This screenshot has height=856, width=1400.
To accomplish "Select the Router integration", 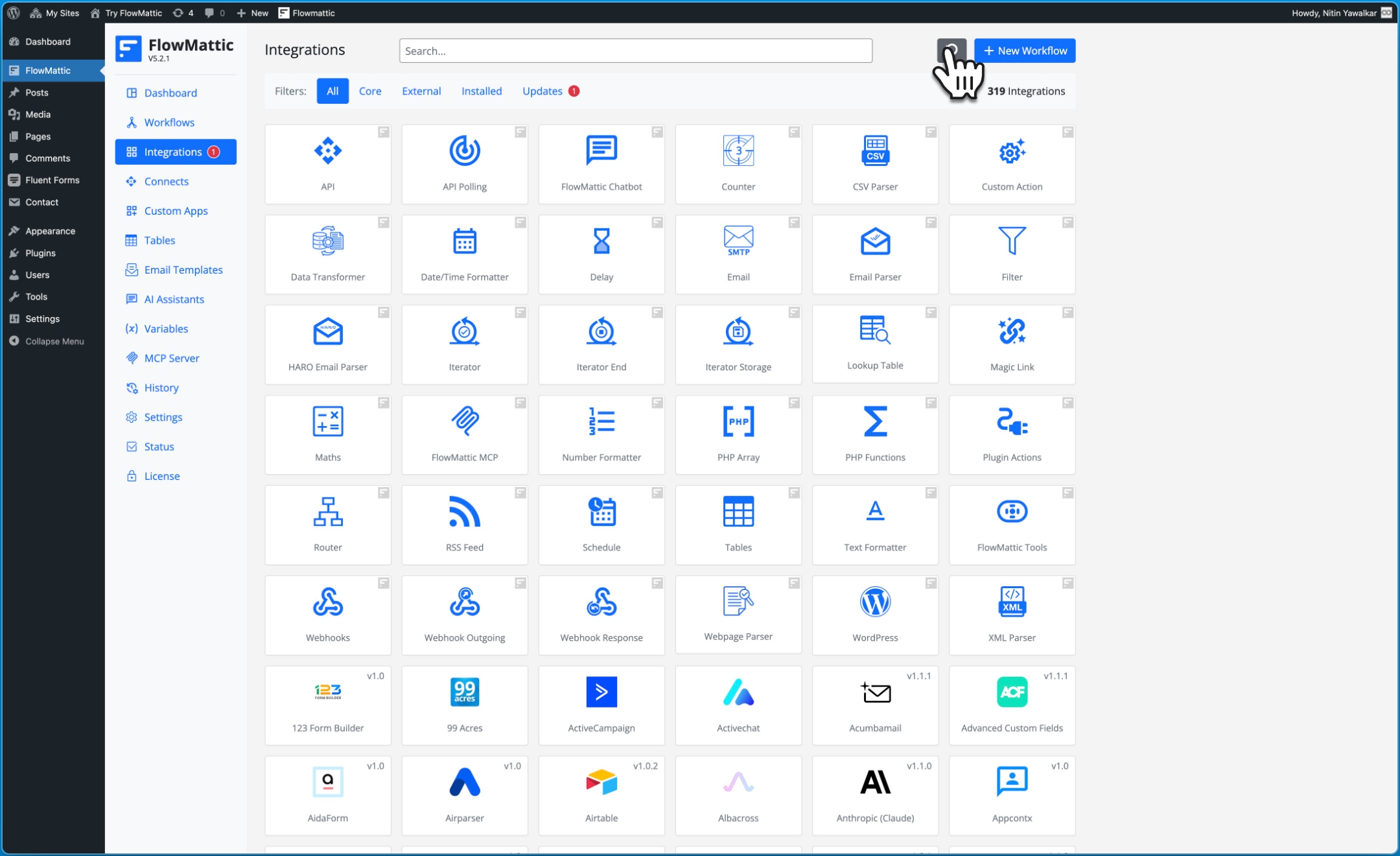I will 328,525.
